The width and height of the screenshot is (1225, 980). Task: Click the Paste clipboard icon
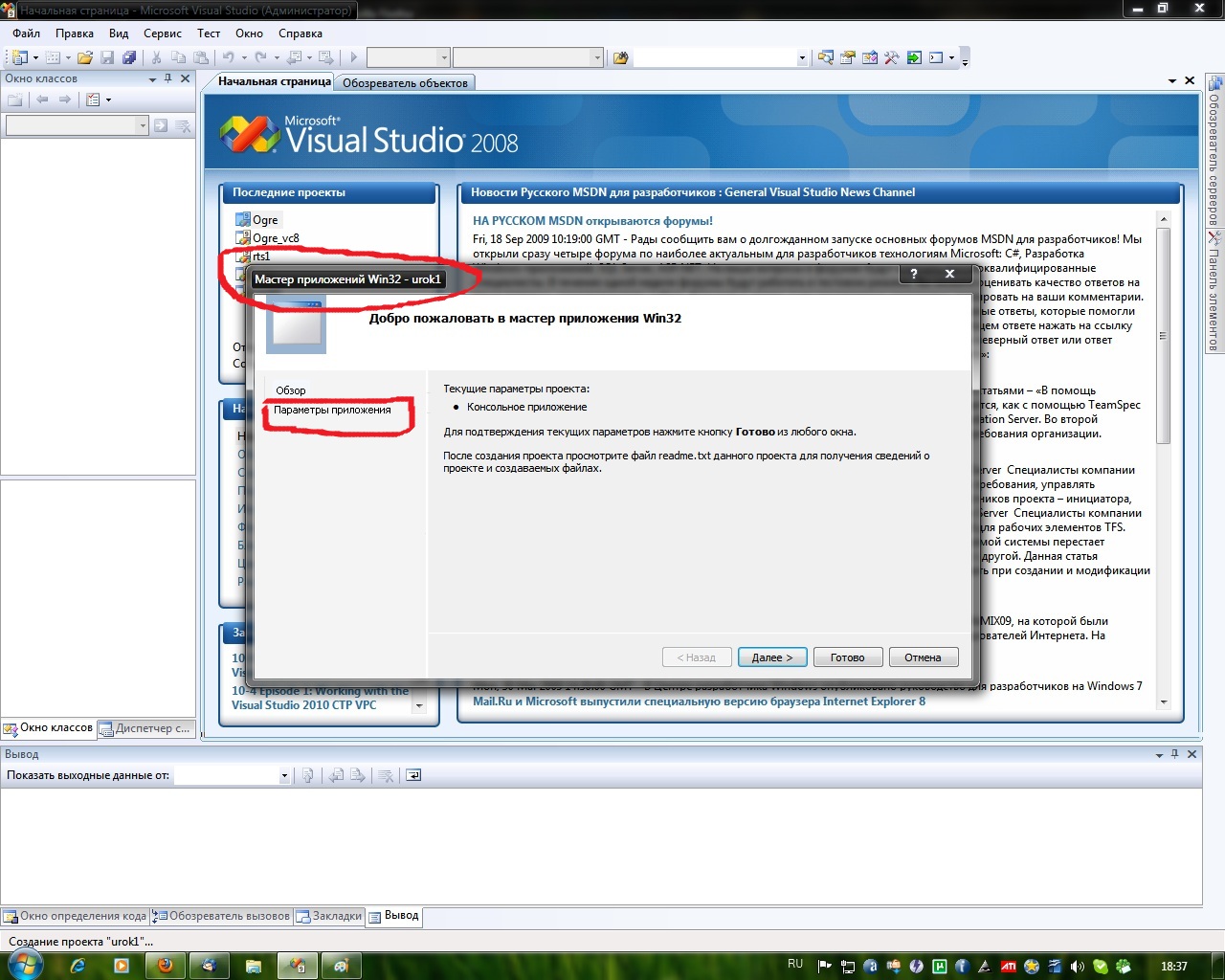pos(200,57)
